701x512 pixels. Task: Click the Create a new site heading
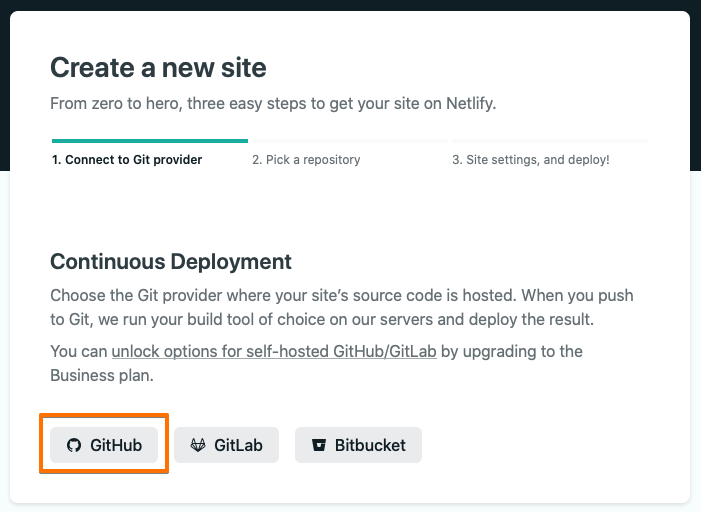158,68
